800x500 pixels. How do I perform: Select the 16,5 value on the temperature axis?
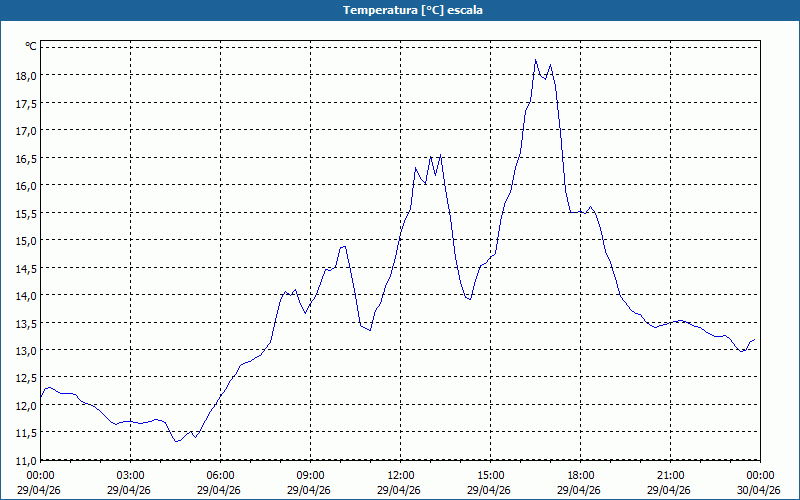(x=25, y=158)
